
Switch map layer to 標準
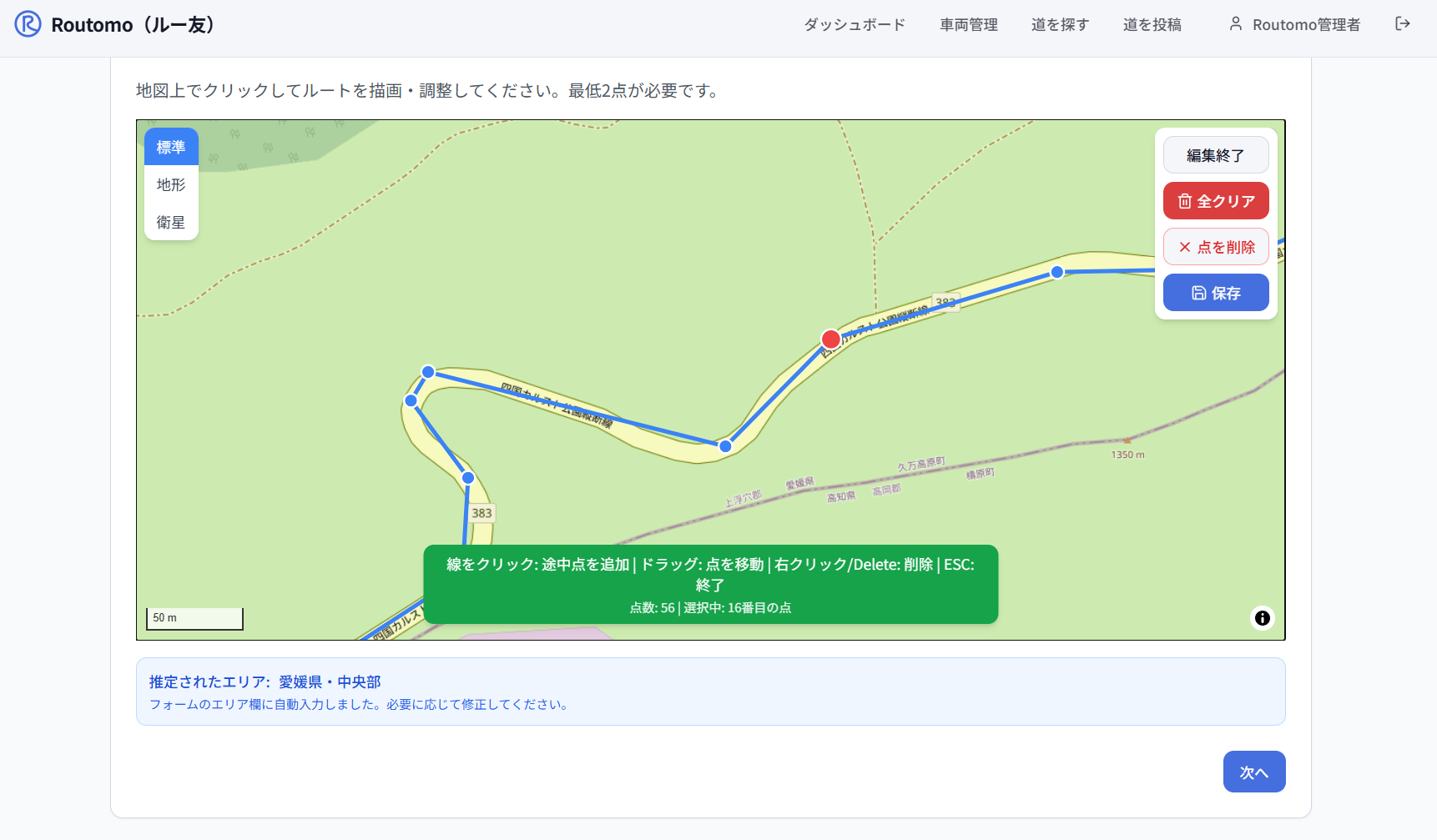(171, 147)
